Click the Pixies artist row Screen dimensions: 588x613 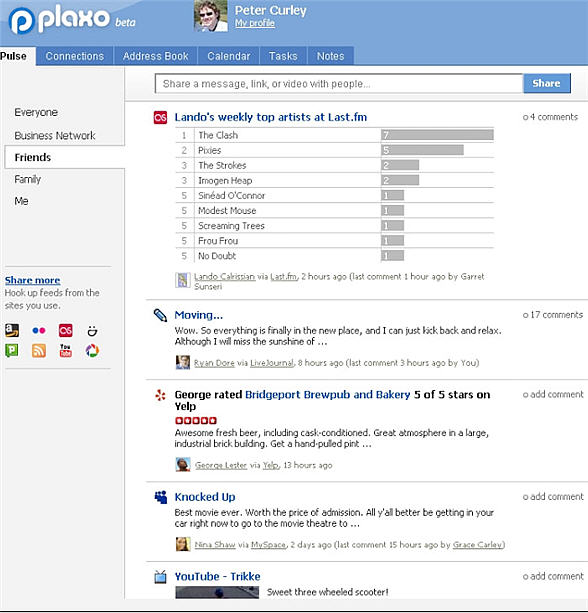(335, 151)
